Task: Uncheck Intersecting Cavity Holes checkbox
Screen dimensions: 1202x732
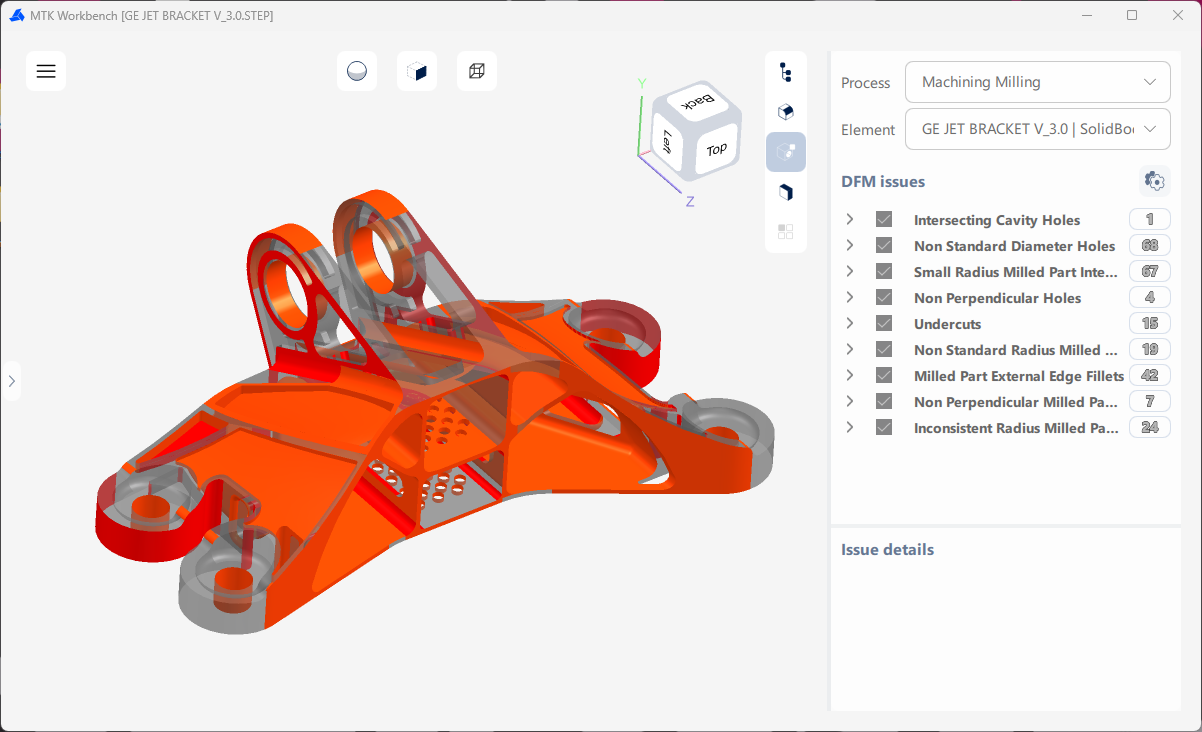Action: tap(884, 220)
